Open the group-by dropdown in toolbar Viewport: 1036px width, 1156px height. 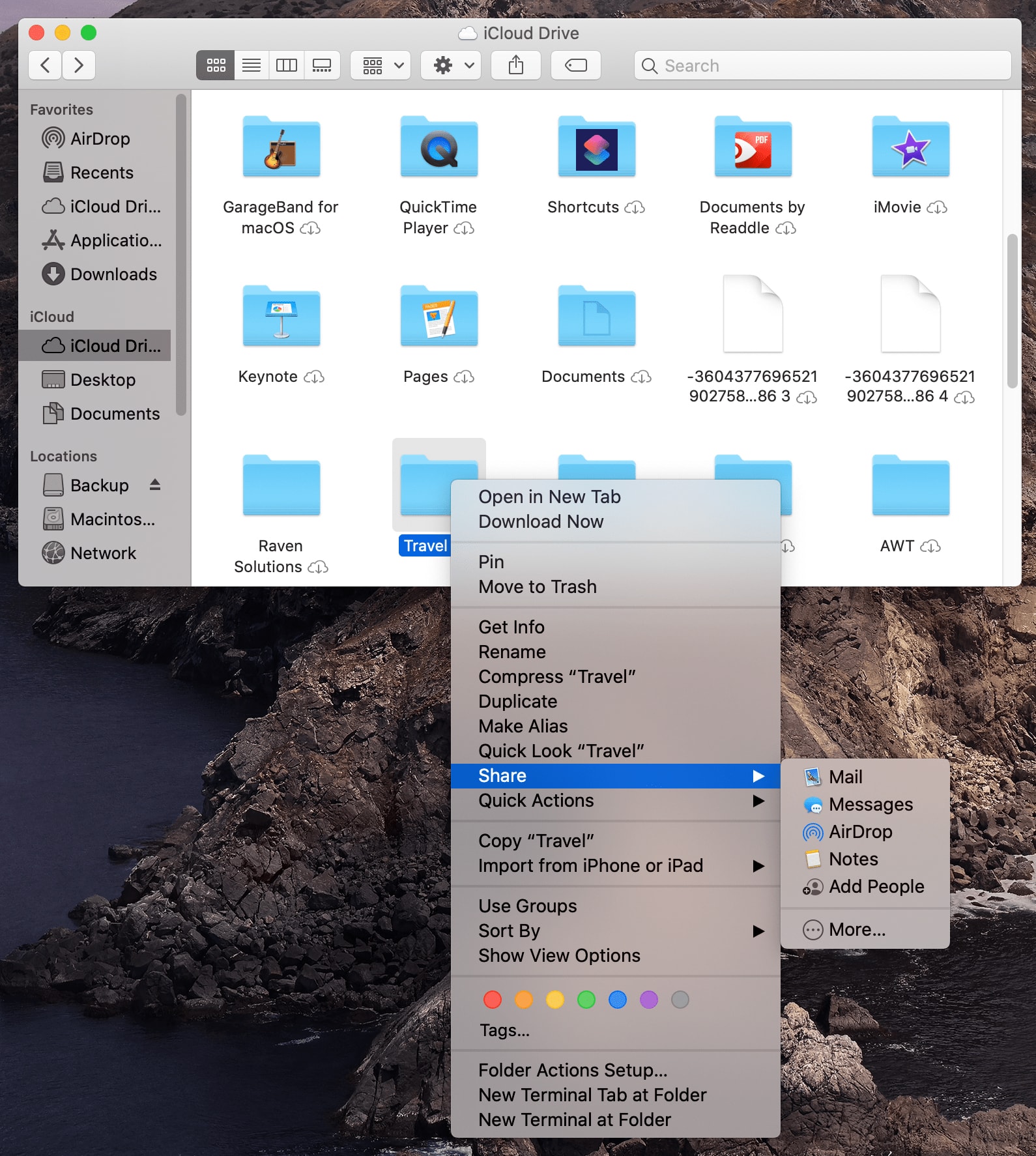pyautogui.click(x=381, y=65)
